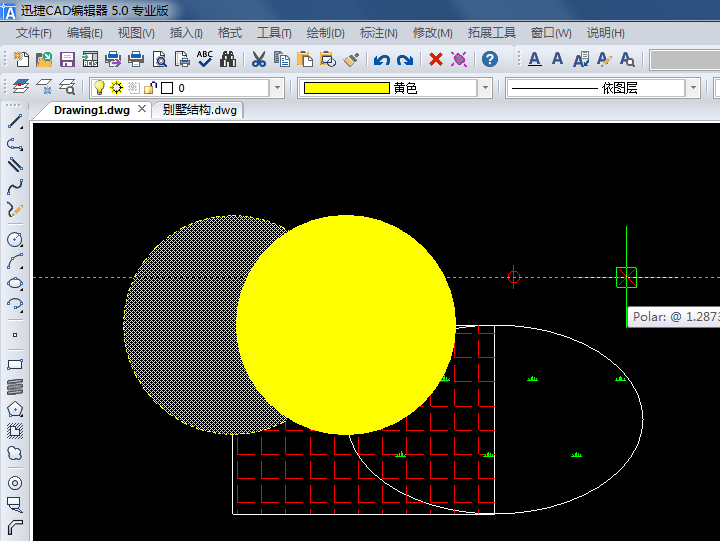Select the Ellipse tool
This screenshot has width=720, height=541.
point(15,283)
